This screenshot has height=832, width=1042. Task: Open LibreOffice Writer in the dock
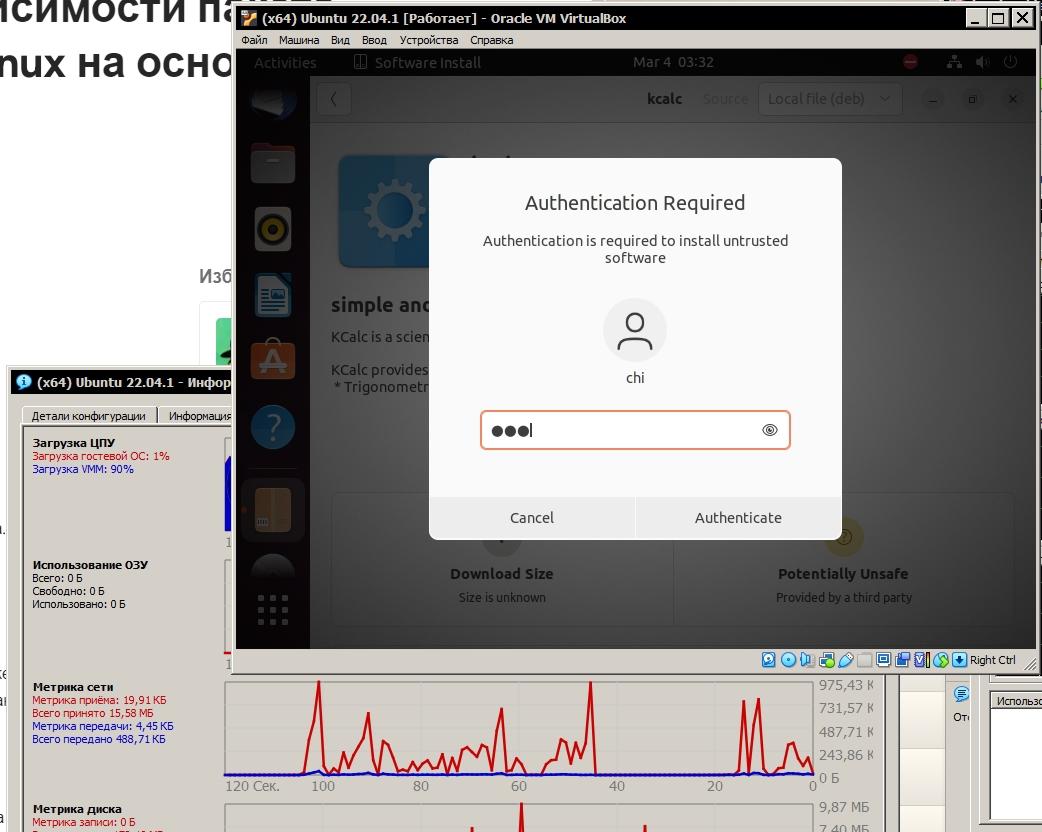tap(273, 295)
